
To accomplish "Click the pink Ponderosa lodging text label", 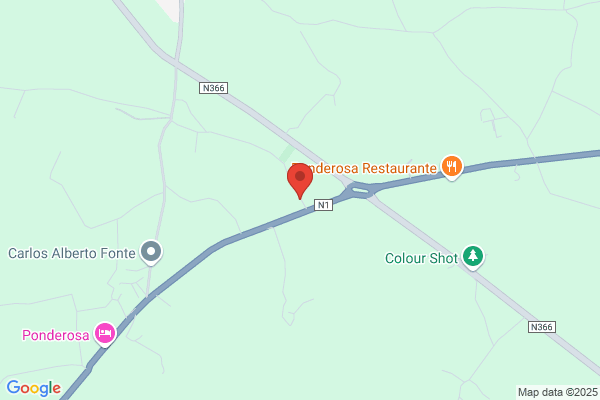I will (x=55, y=335).
